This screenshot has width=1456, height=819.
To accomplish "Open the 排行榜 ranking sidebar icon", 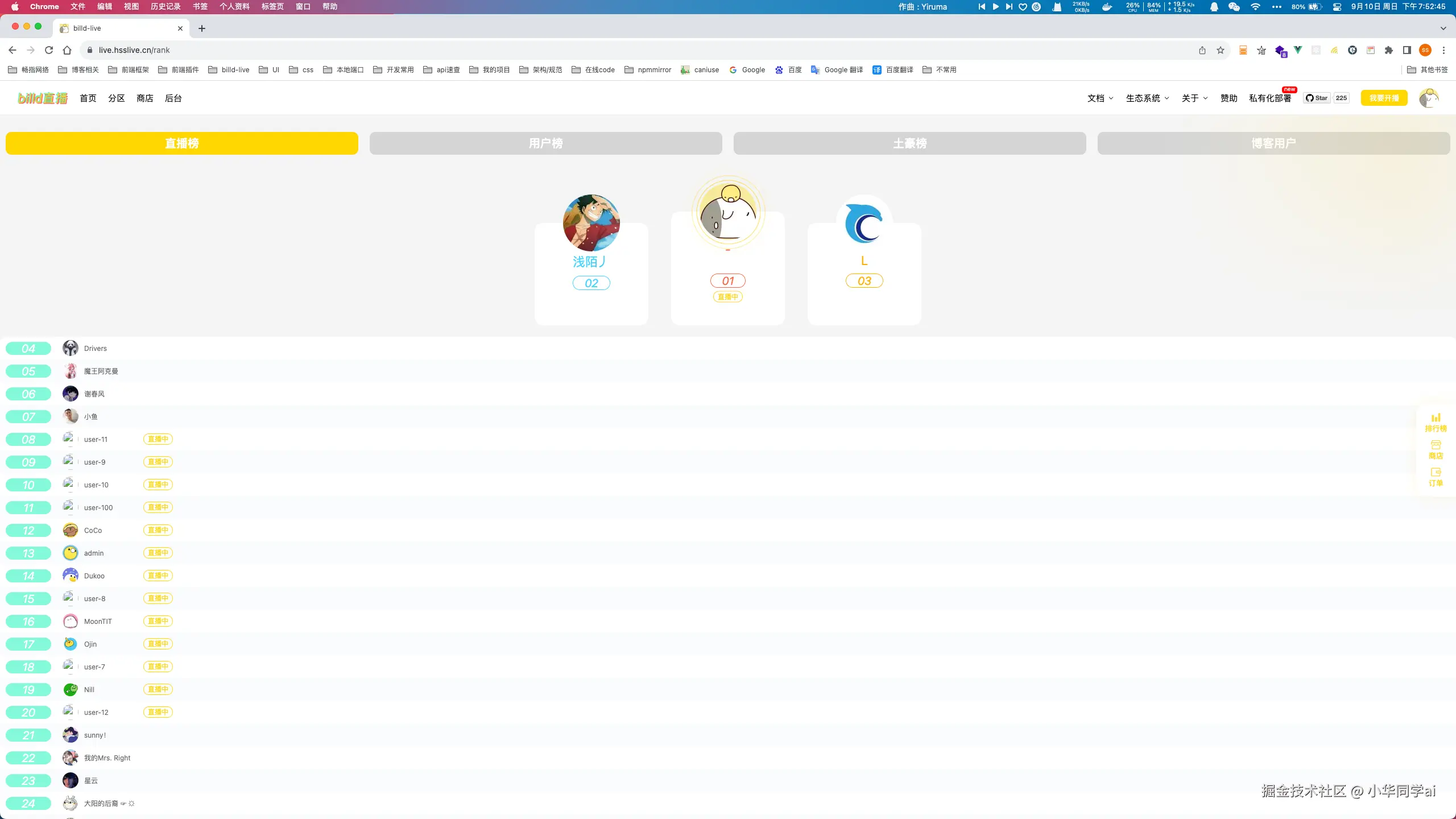I will [x=1436, y=422].
